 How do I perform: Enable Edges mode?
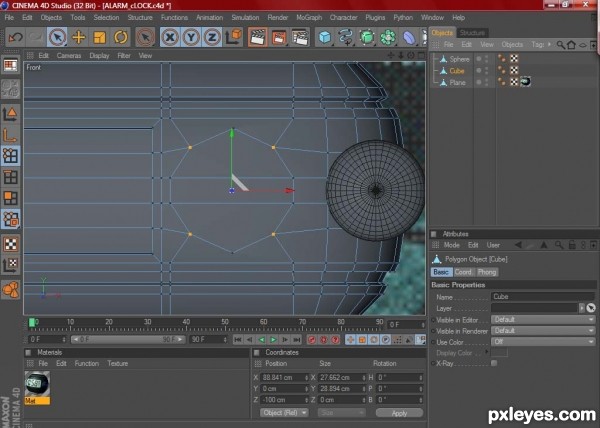click(x=10, y=177)
